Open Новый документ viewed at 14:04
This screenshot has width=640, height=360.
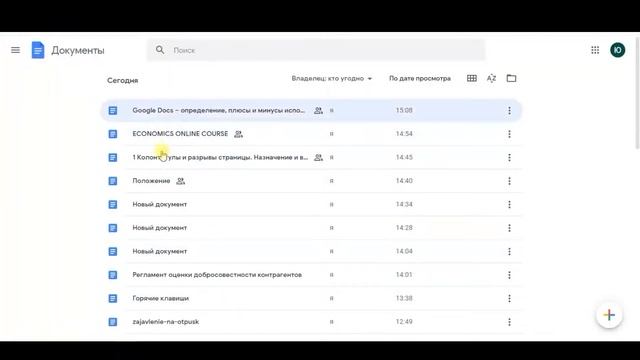point(160,251)
